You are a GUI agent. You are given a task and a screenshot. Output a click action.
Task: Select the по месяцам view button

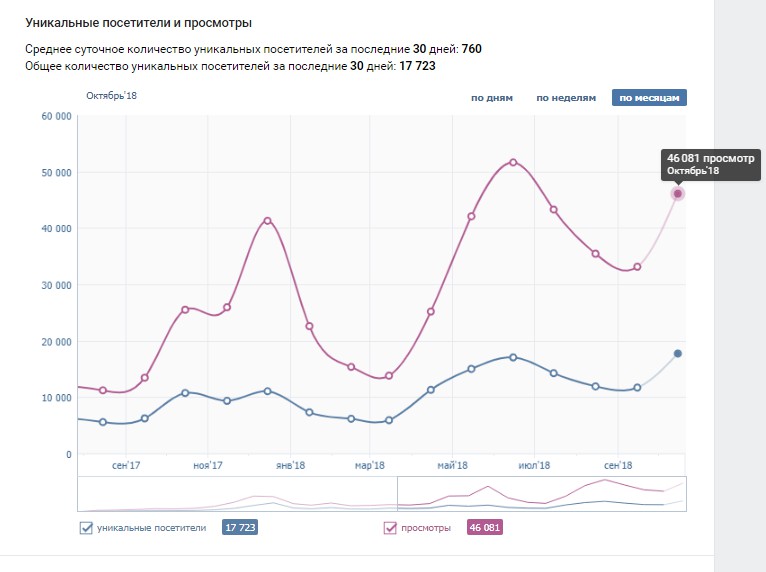pyautogui.click(x=649, y=98)
